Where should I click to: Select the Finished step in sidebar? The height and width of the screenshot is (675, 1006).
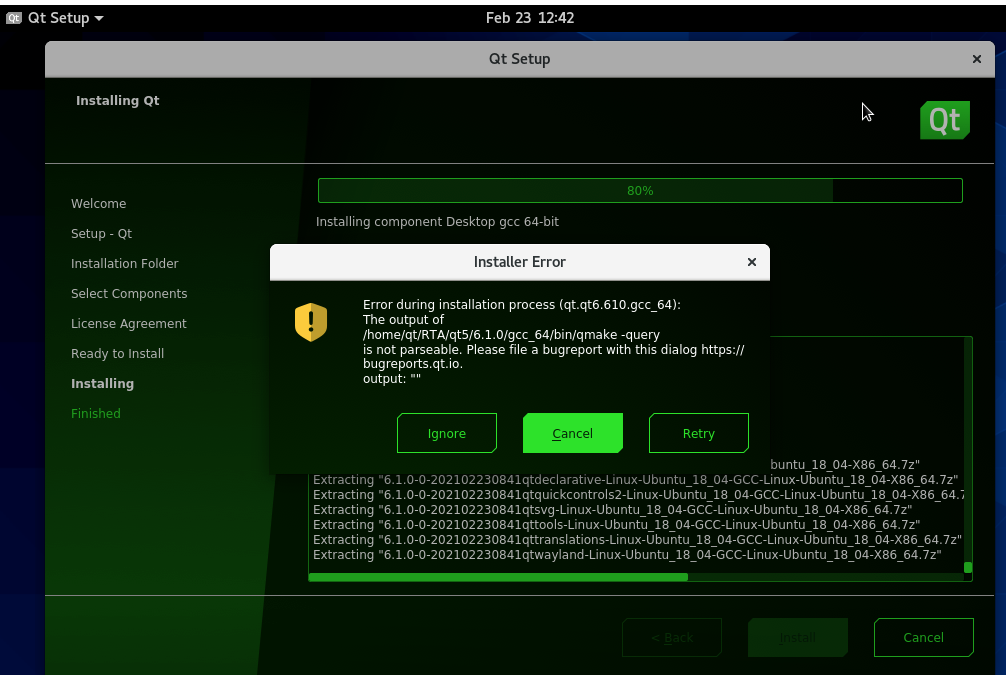pyautogui.click(x=96, y=413)
